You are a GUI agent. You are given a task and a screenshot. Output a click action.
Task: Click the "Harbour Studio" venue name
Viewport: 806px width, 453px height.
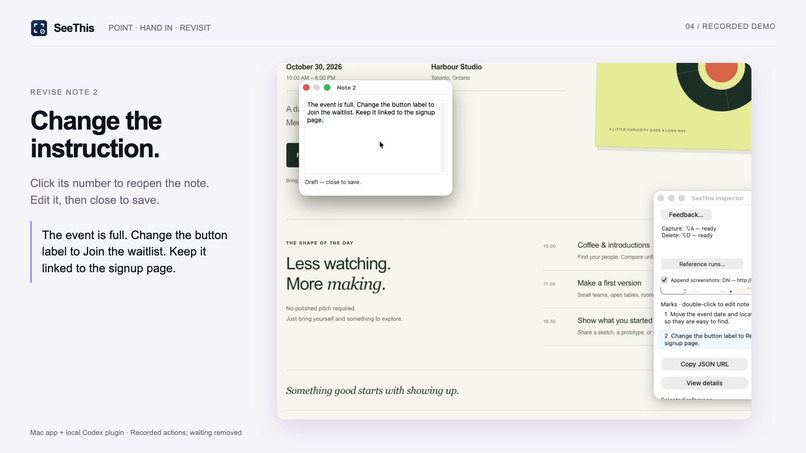point(456,67)
